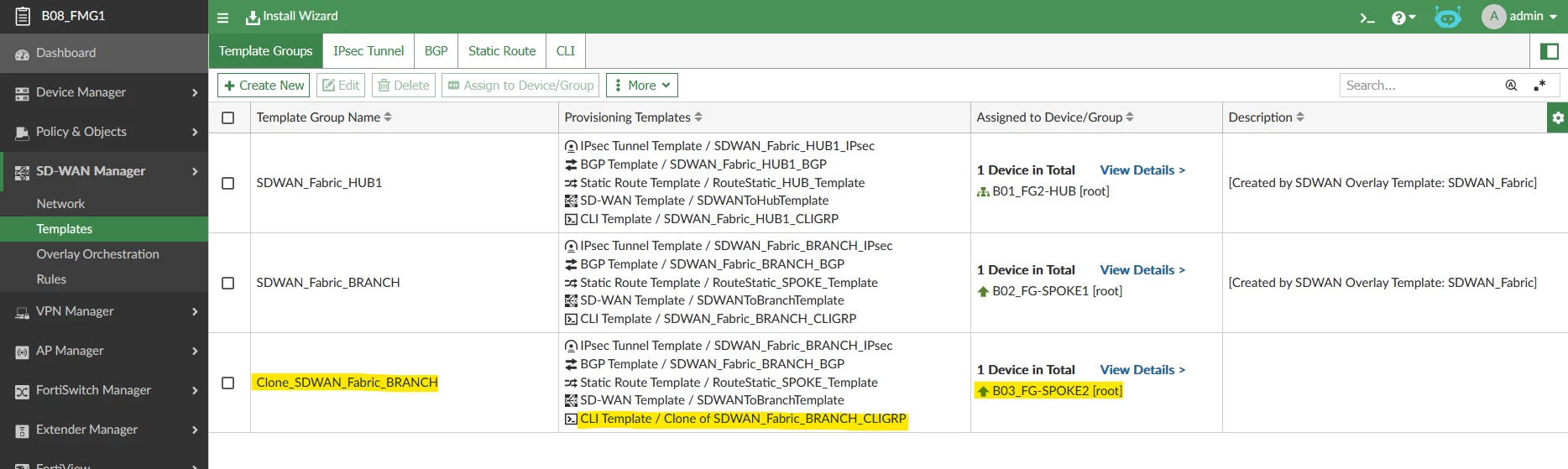This screenshot has width=1568, height=469.
Task: Click SD-WAN icon beside SDWANToHubTemplate
Action: coord(571,201)
